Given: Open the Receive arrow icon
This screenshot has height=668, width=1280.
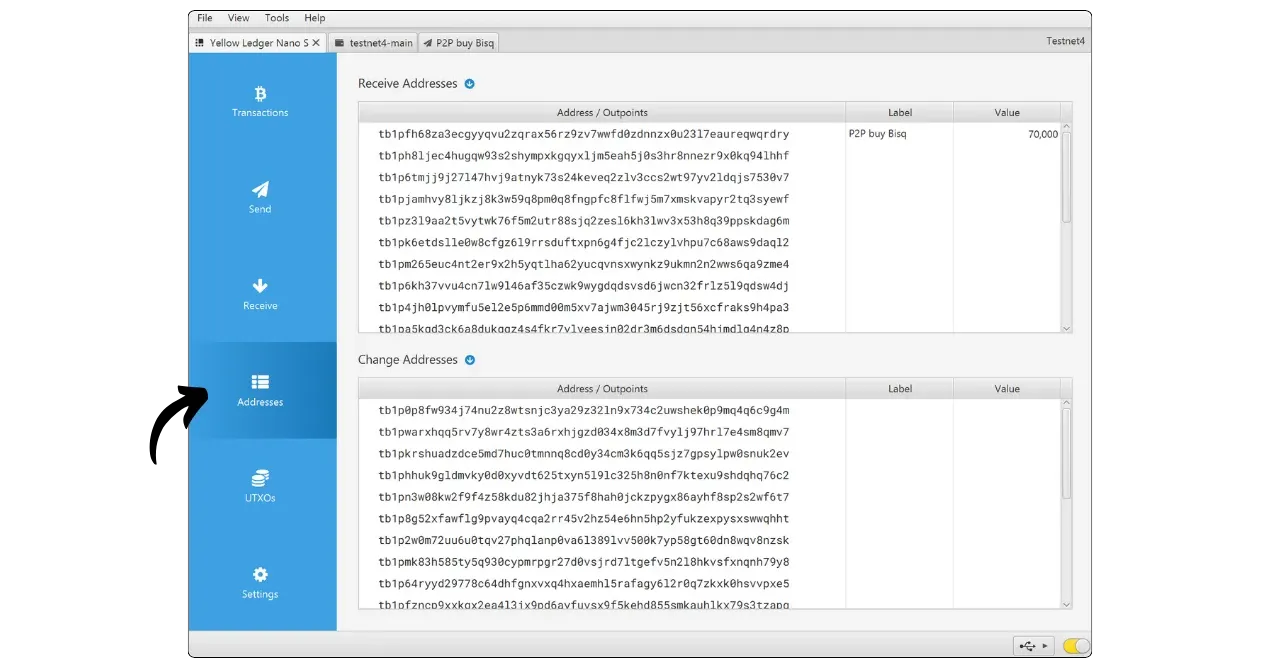Looking at the screenshot, I should (260, 286).
